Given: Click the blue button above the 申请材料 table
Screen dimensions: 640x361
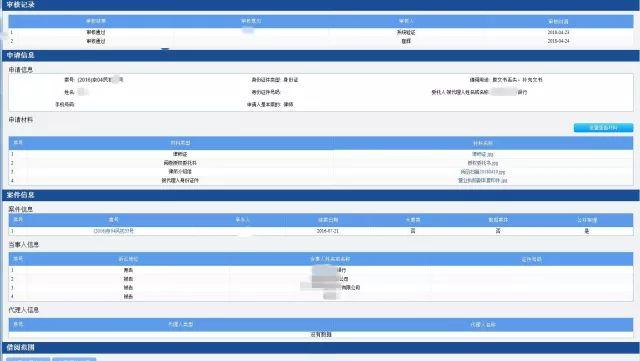Looking at the screenshot, I should pyautogui.click(x=603, y=128).
